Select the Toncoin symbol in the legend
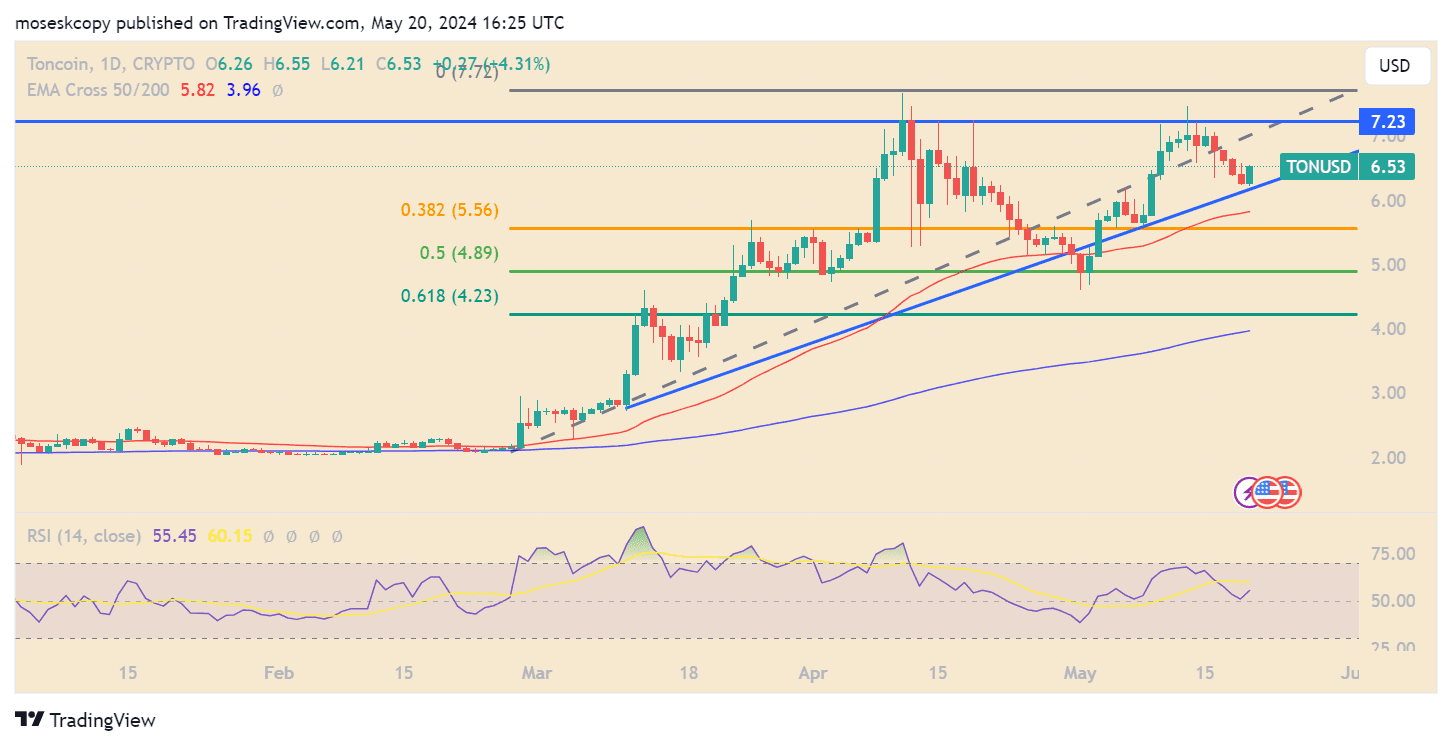 click(x=59, y=63)
